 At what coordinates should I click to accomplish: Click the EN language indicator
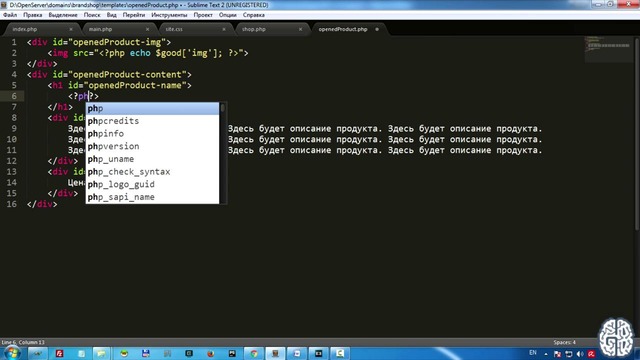click(533, 353)
